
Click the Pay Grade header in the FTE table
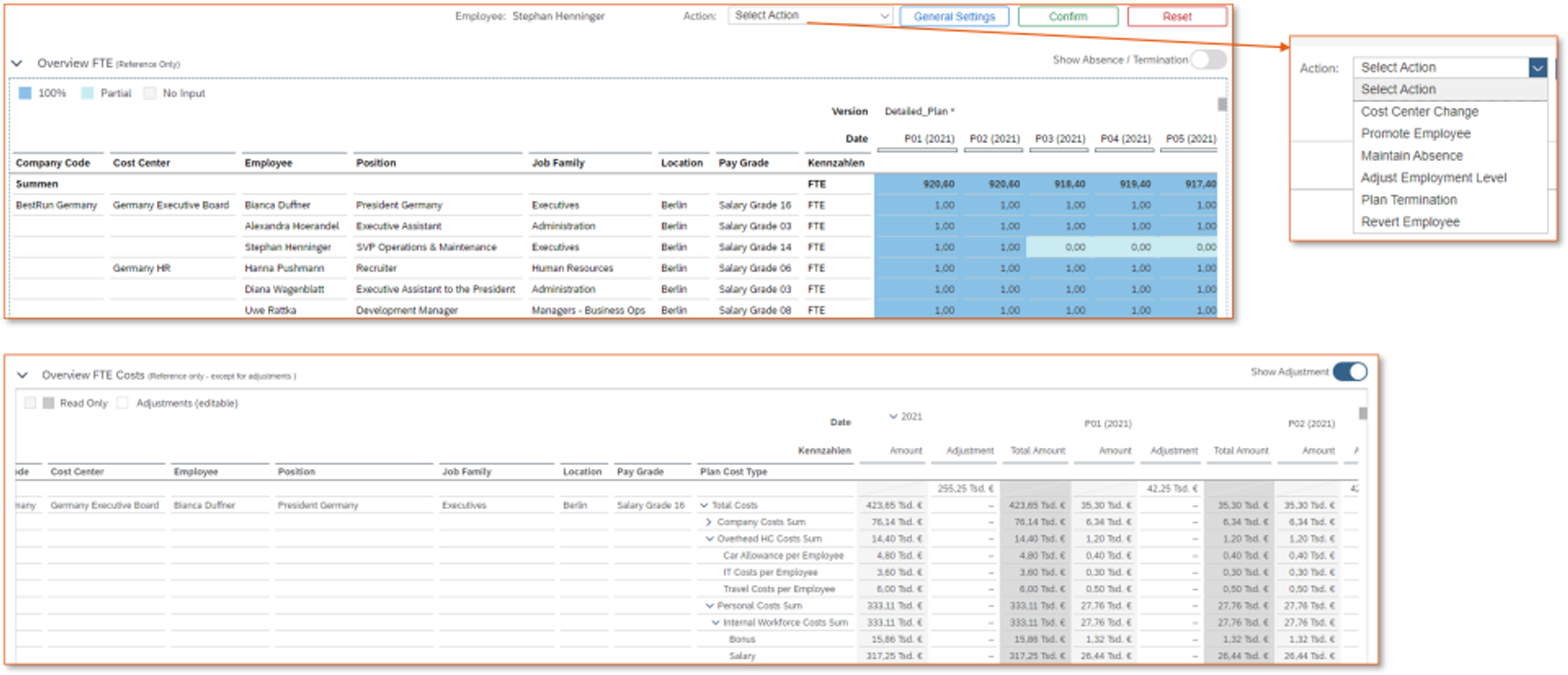click(743, 163)
